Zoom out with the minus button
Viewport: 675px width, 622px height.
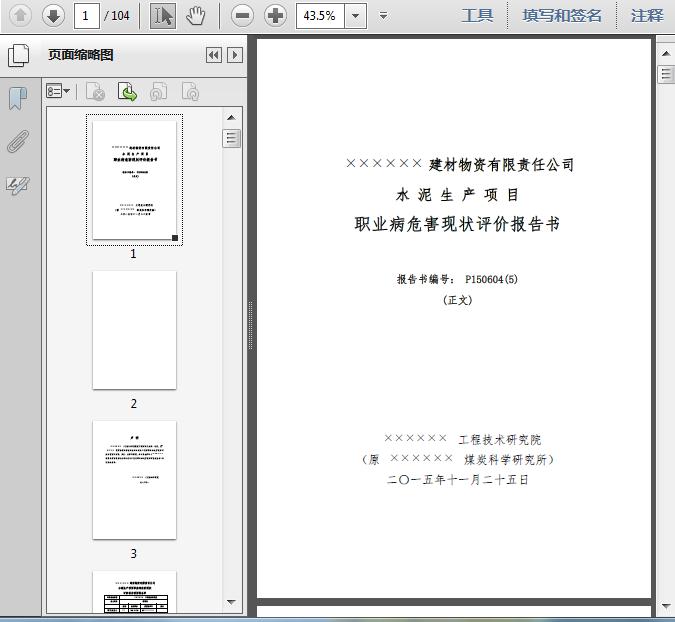click(x=242, y=16)
